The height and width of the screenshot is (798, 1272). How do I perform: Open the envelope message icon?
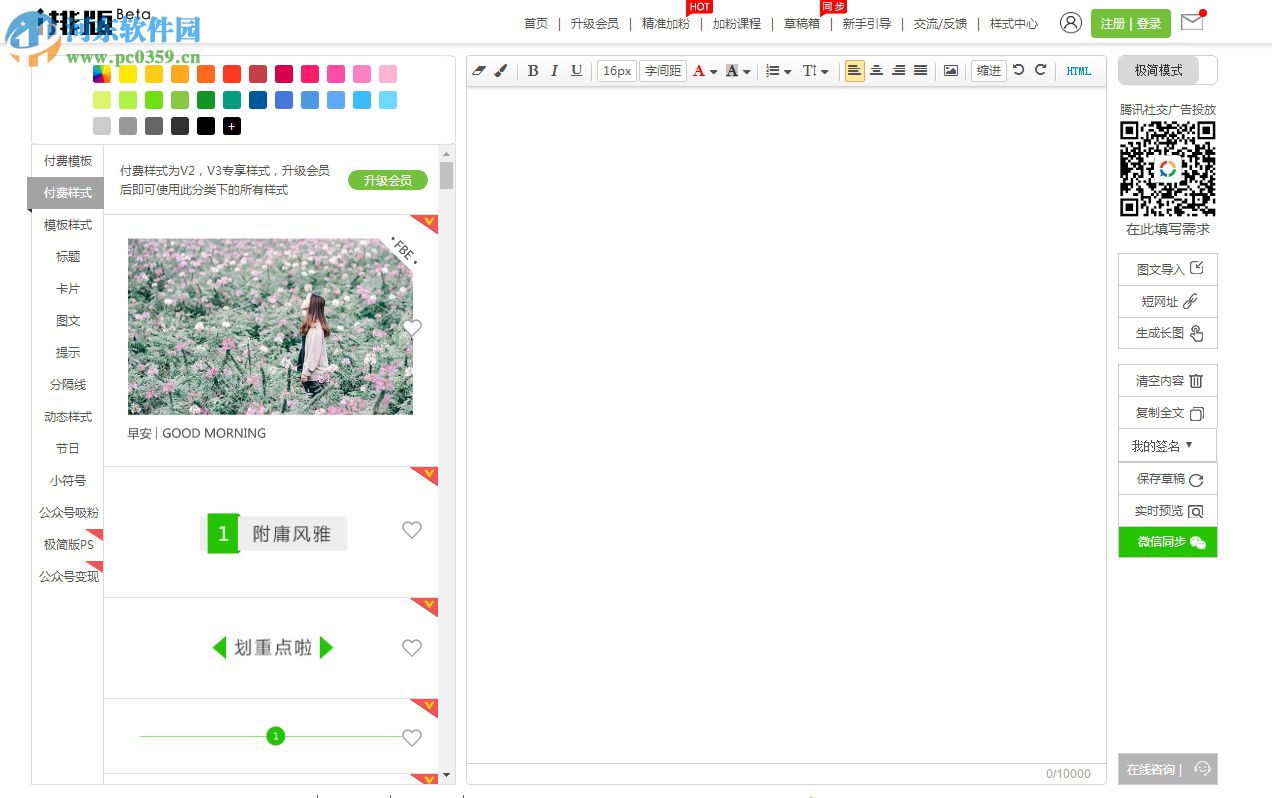(1191, 22)
